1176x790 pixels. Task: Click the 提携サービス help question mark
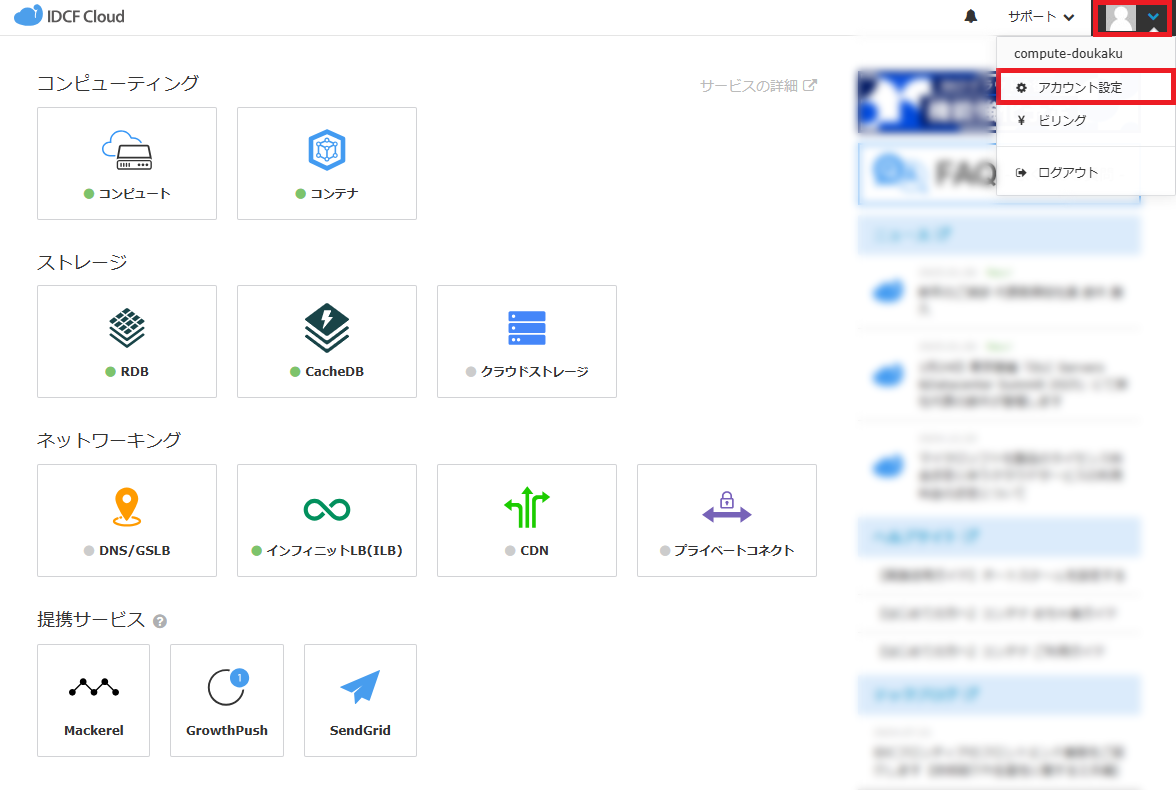pos(160,621)
